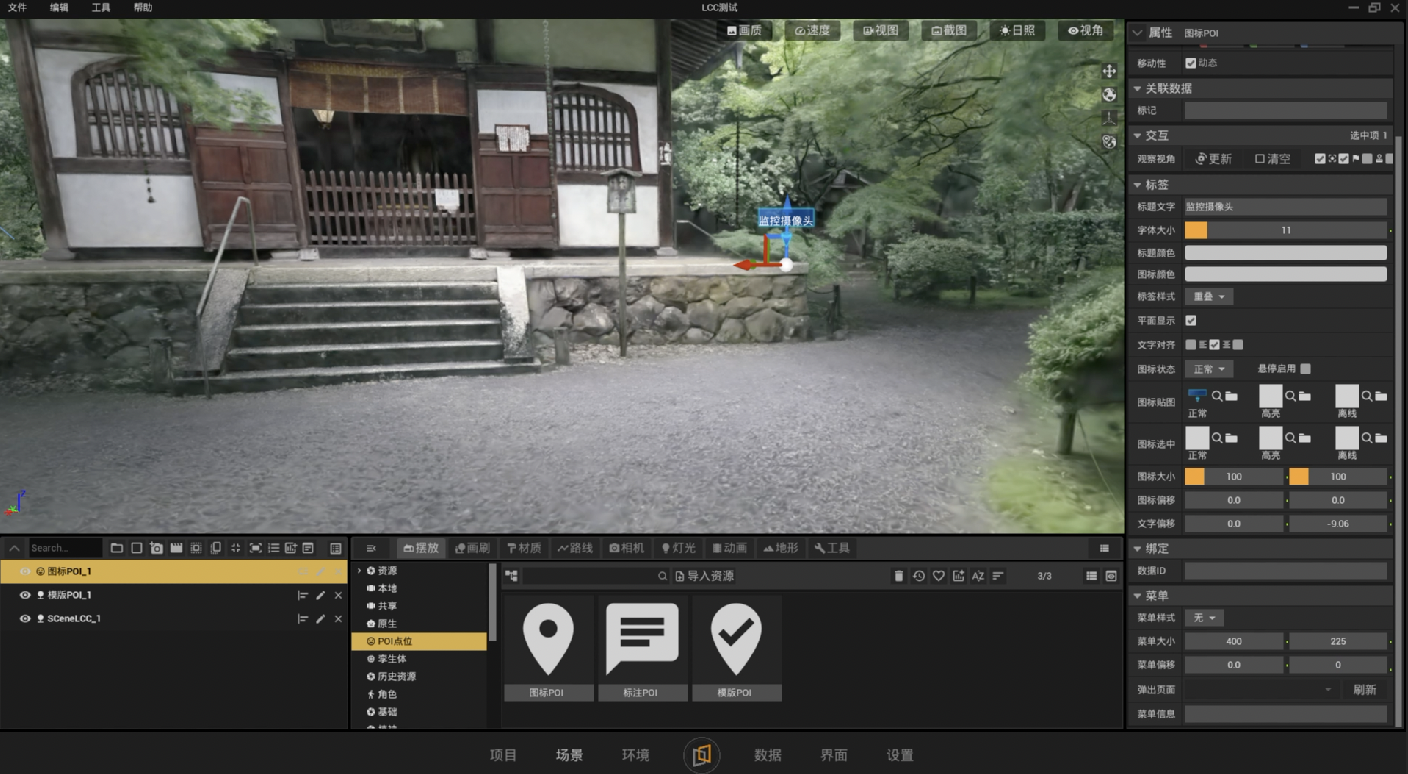Click edit pencil icon for SCeneLCC_1
The width and height of the screenshot is (1408, 774).
(321, 619)
